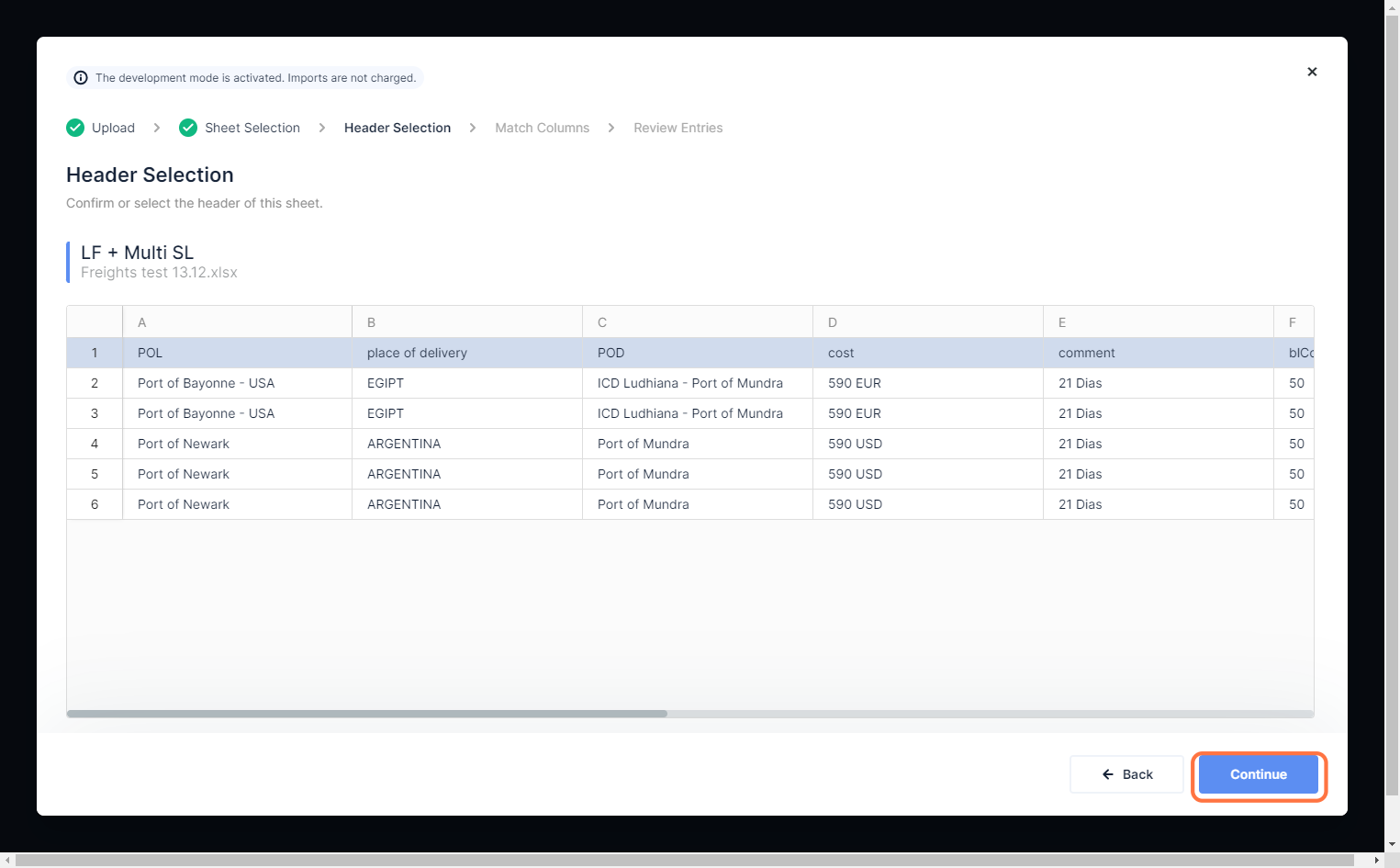
Task: Click the browser's scroll left arrow
Action: coord(7,860)
